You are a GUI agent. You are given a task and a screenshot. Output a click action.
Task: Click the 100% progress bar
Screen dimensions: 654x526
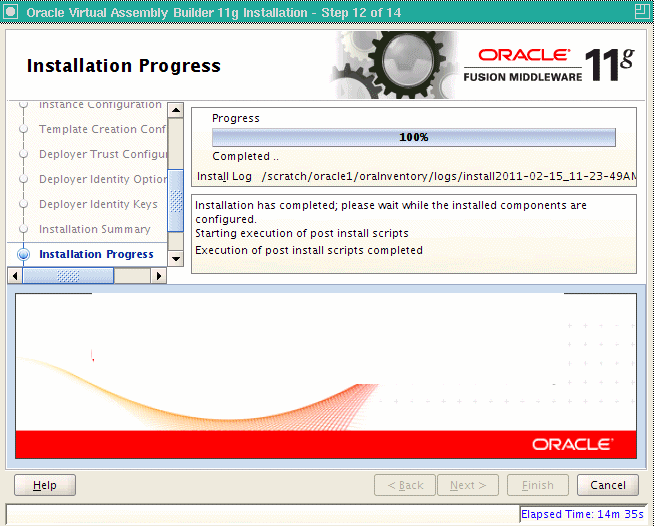click(x=414, y=137)
